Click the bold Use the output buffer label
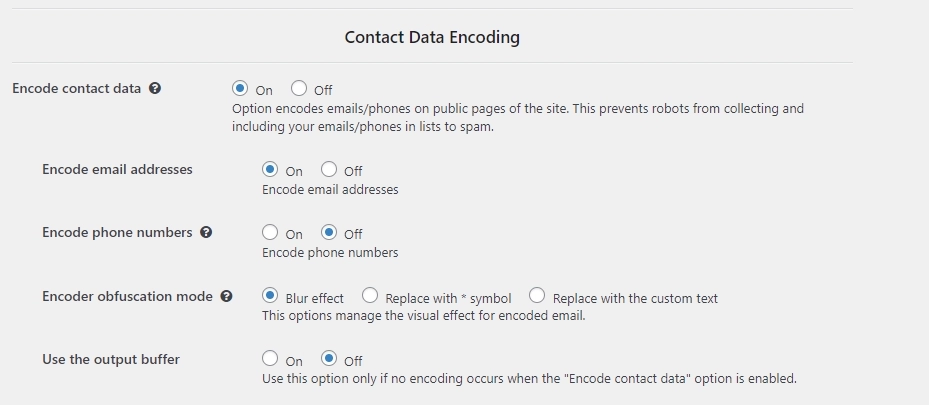Screen dimensions: 929x405 tap(111, 359)
